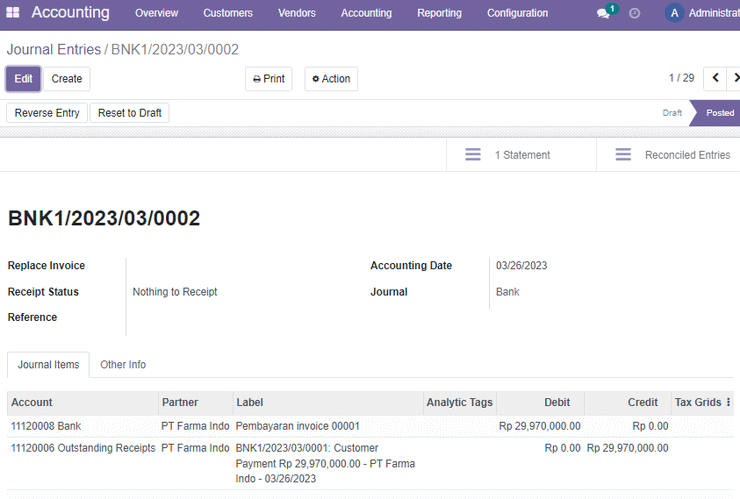Open the conversations chat icon with badge

[605, 13]
